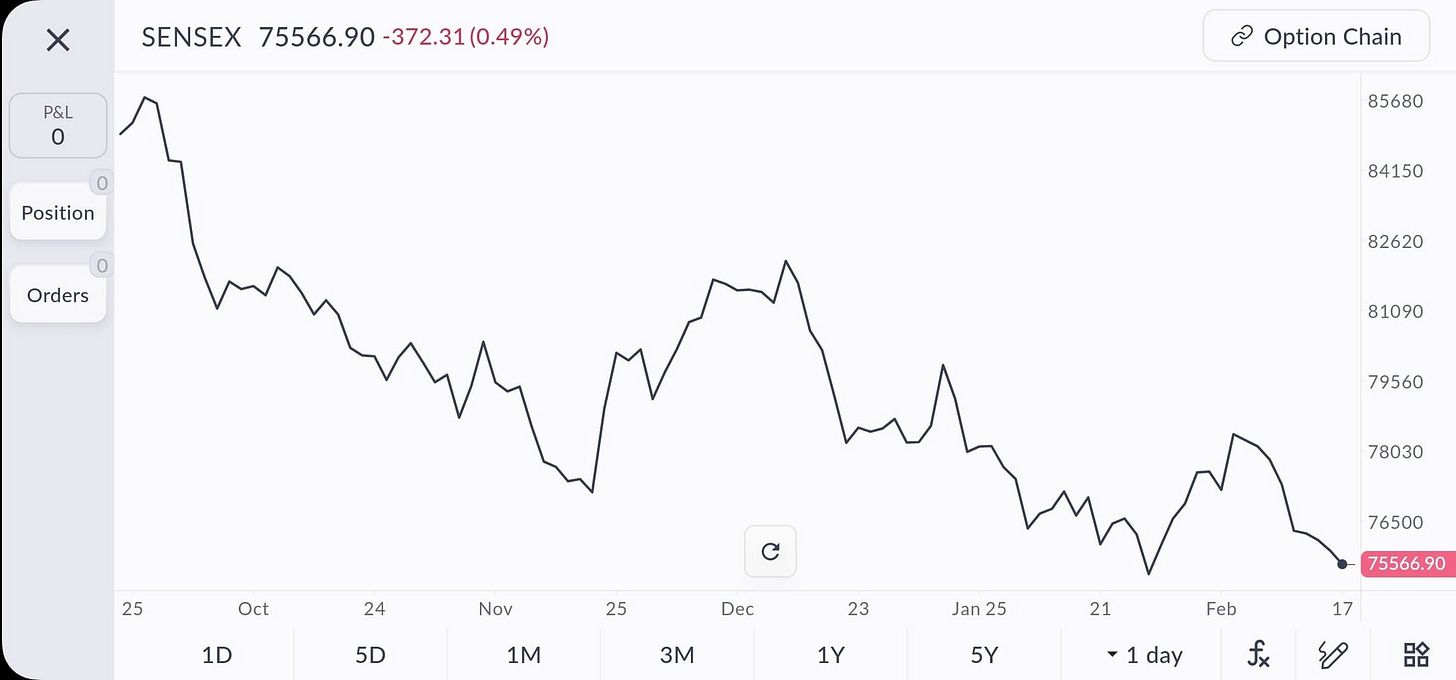Click the current price label 75566.90
Screen dimensions: 1456x680
pyautogui.click(x=1405, y=564)
